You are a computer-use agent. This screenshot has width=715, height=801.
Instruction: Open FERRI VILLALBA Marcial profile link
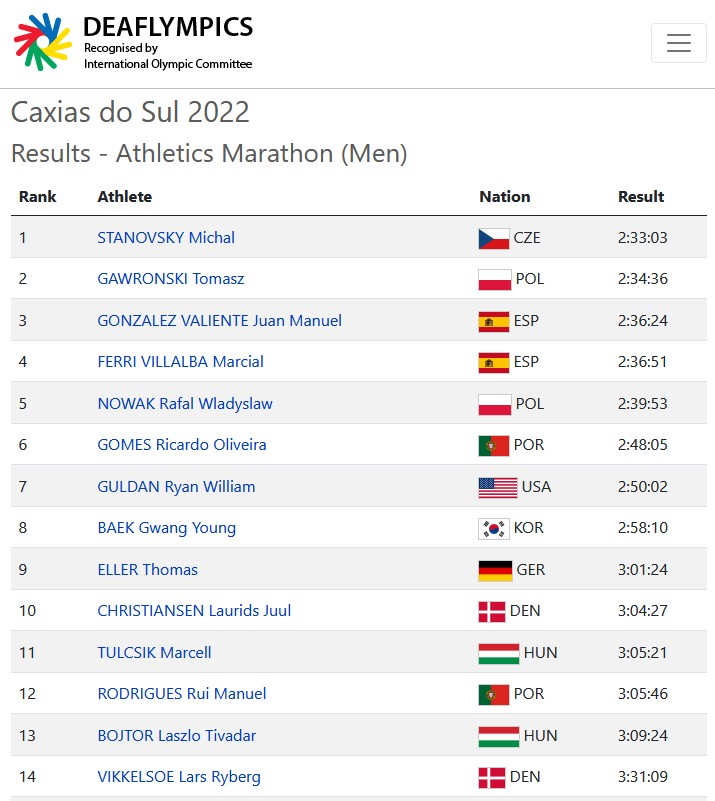click(x=180, y=362)
